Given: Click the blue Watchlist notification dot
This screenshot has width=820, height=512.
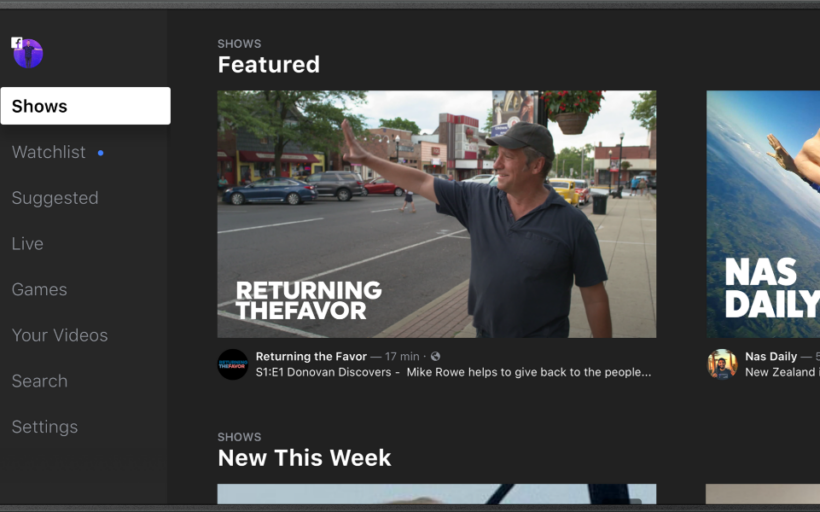Looking at the screenshot, I should pyautogui.click(x=100, y=153).
